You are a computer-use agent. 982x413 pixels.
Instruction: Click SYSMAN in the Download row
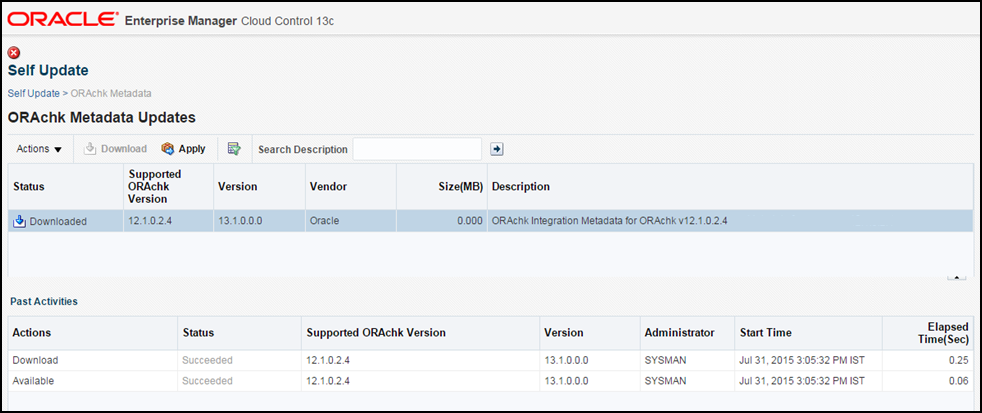665,360
